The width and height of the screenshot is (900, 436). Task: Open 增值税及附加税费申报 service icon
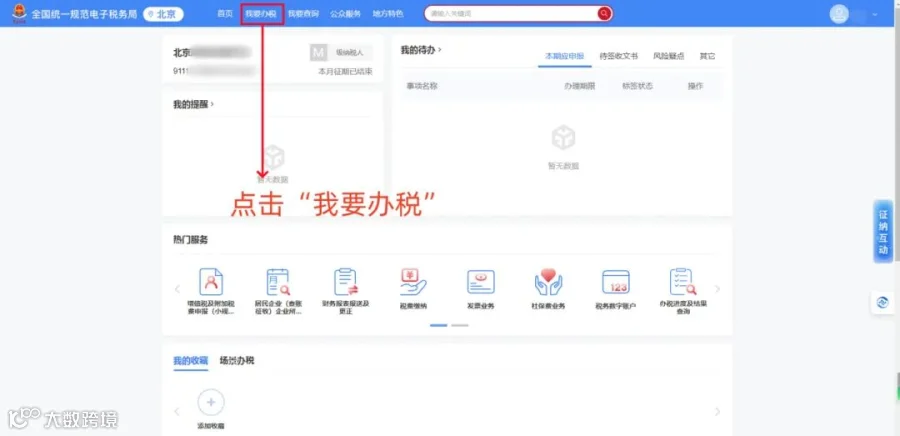pyautogui.click(x=211, y=282)
